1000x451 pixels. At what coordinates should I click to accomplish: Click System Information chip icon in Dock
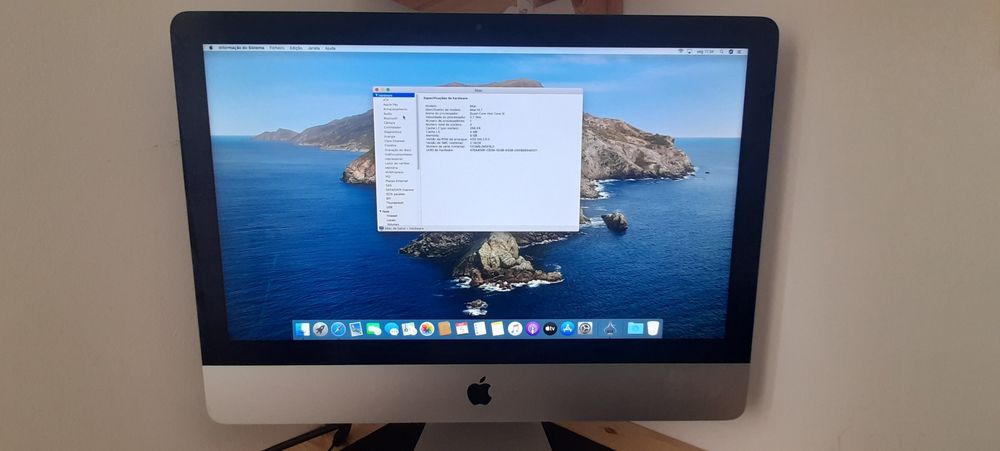click(x=610, y=329)
